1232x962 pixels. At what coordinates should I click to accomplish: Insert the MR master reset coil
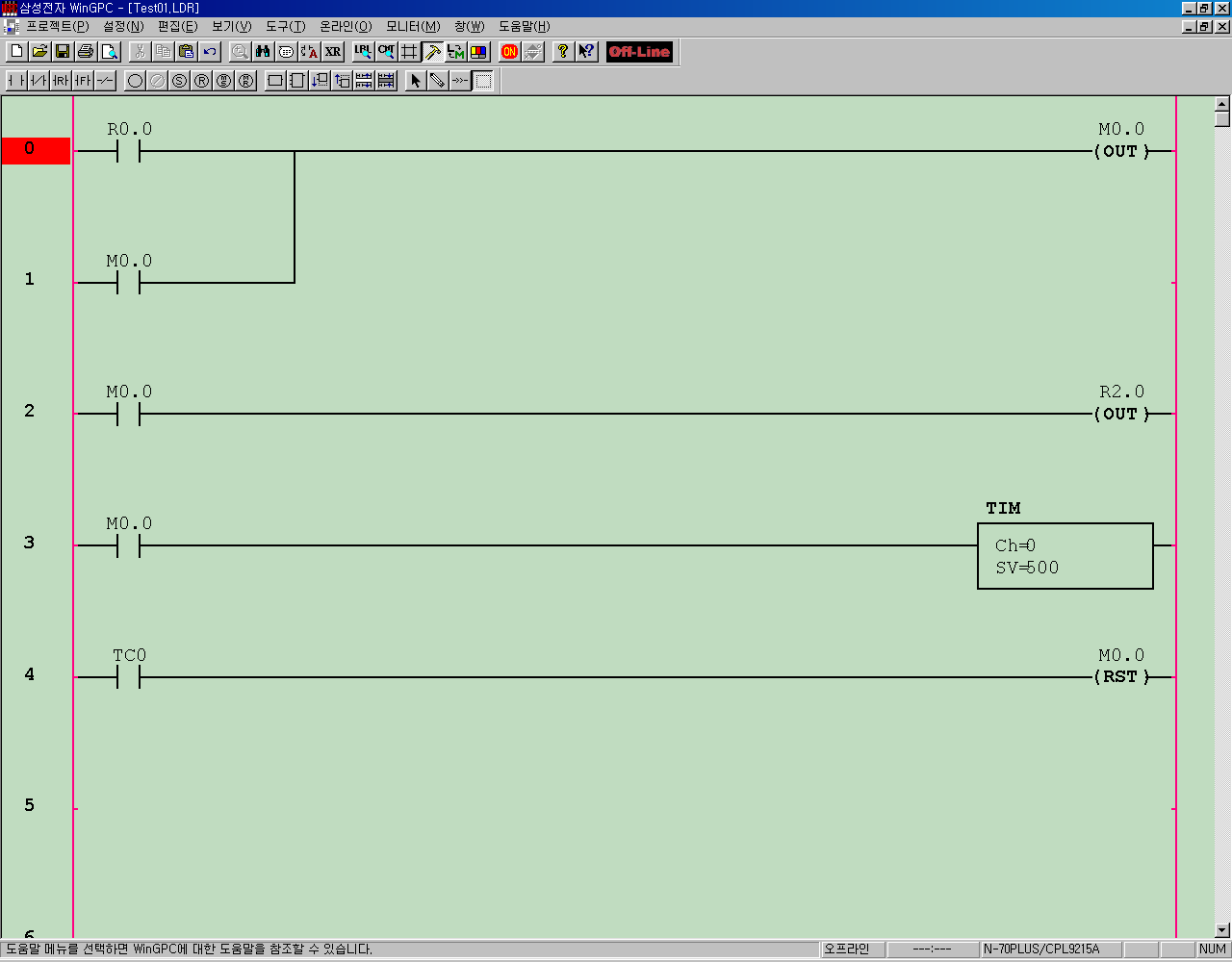tap(245, 81)
